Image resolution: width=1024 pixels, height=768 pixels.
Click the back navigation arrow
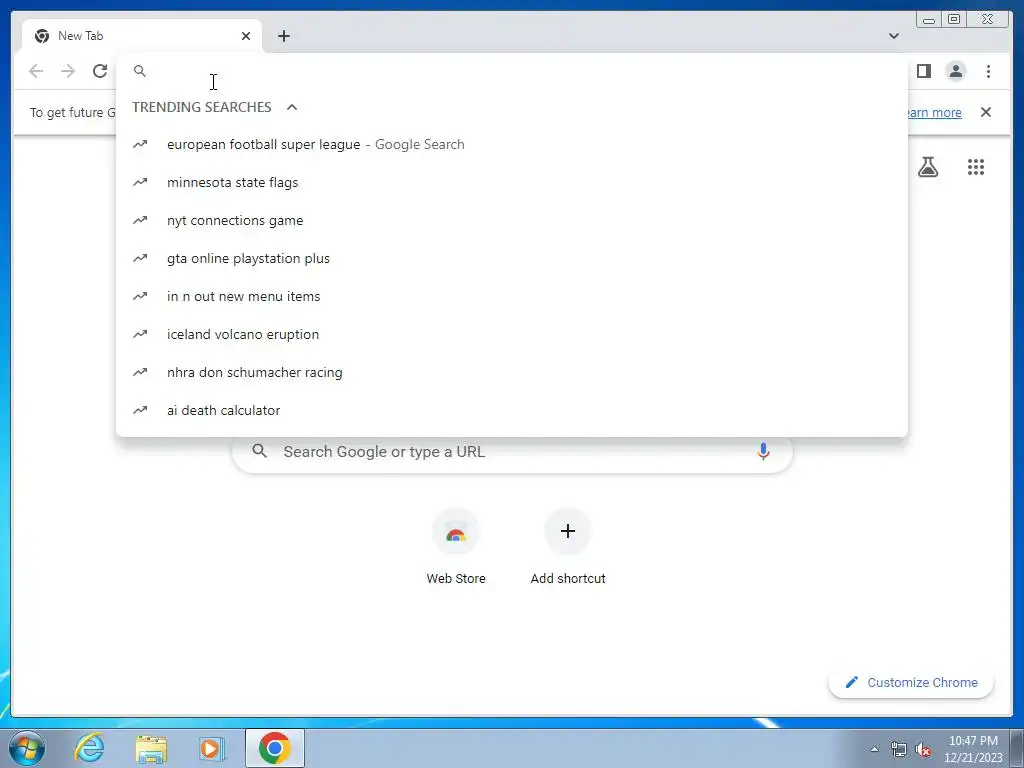pos(36,71)
